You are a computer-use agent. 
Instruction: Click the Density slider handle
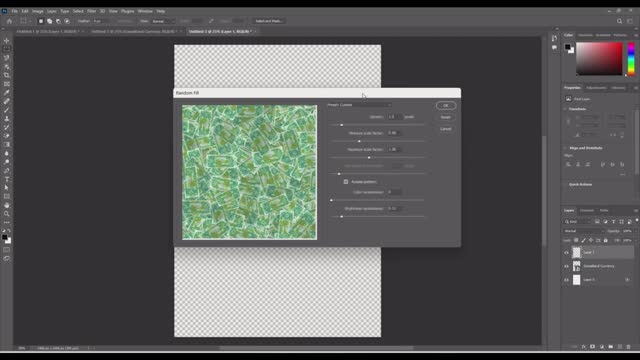click(x=342, y=125)
